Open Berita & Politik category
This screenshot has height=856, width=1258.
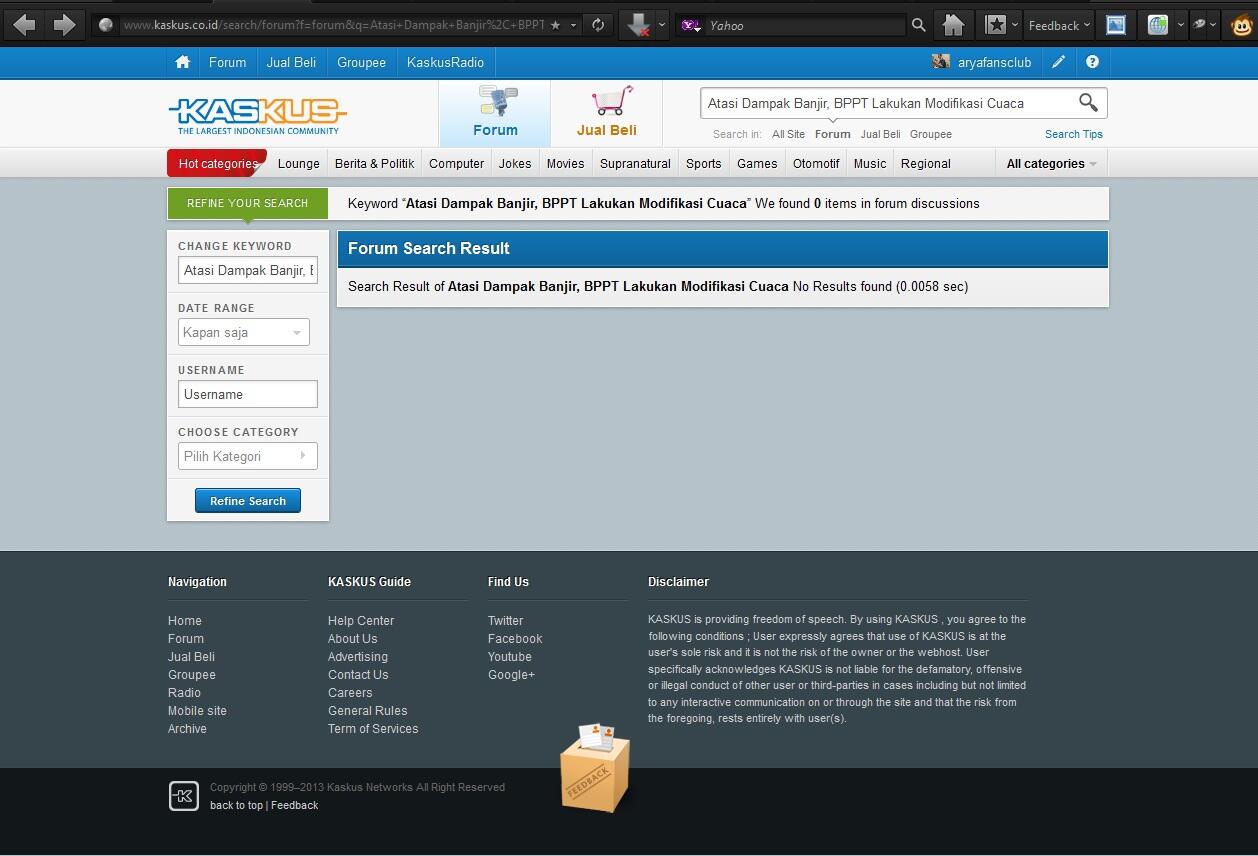tap(374, 164)
